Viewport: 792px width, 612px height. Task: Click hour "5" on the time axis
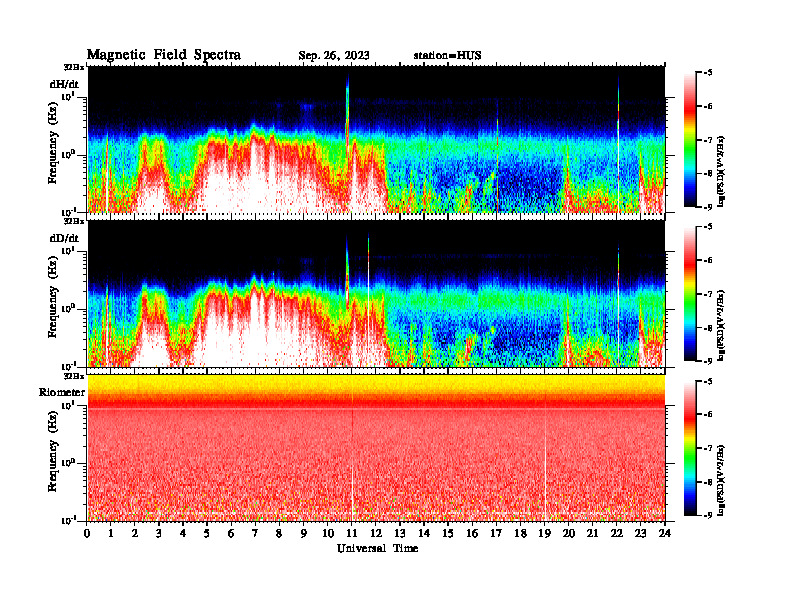tap(207, 534)
